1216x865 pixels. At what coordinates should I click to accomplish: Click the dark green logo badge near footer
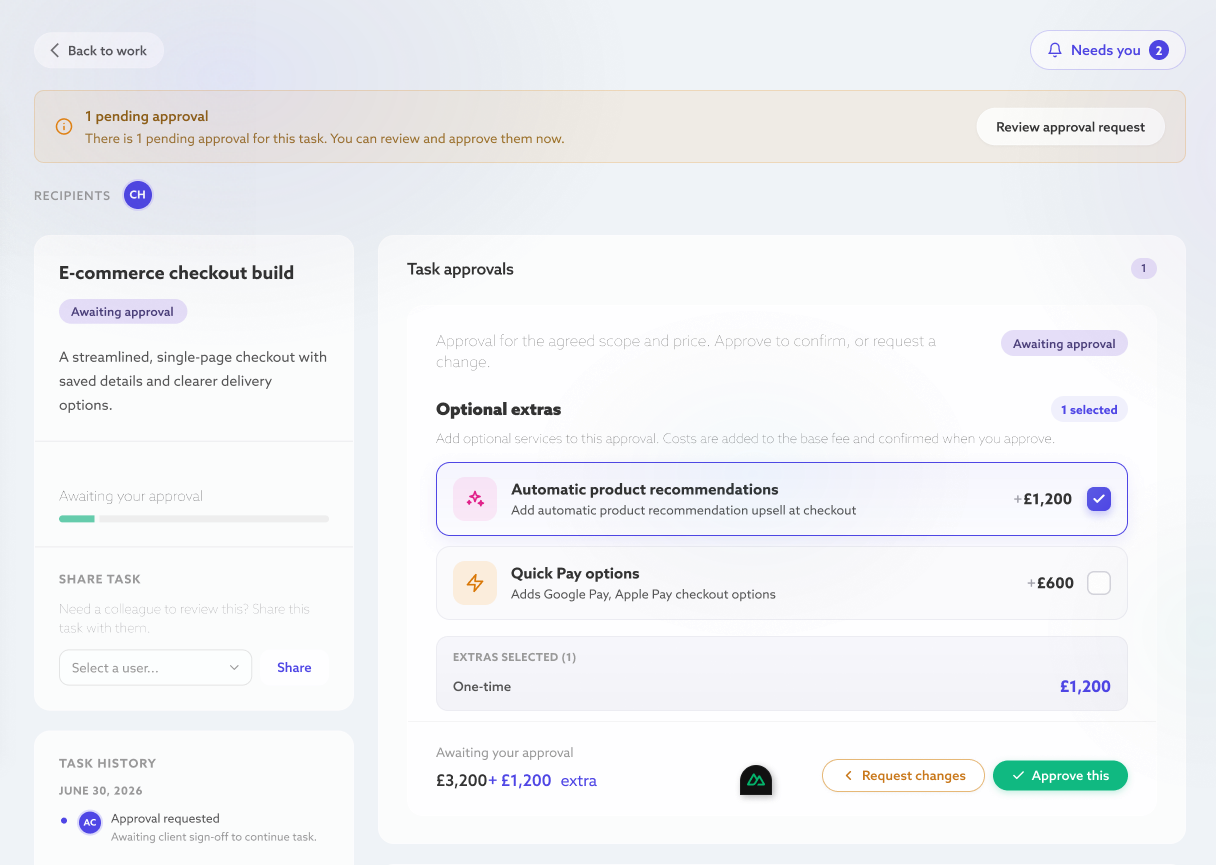(x=756, y=780)
